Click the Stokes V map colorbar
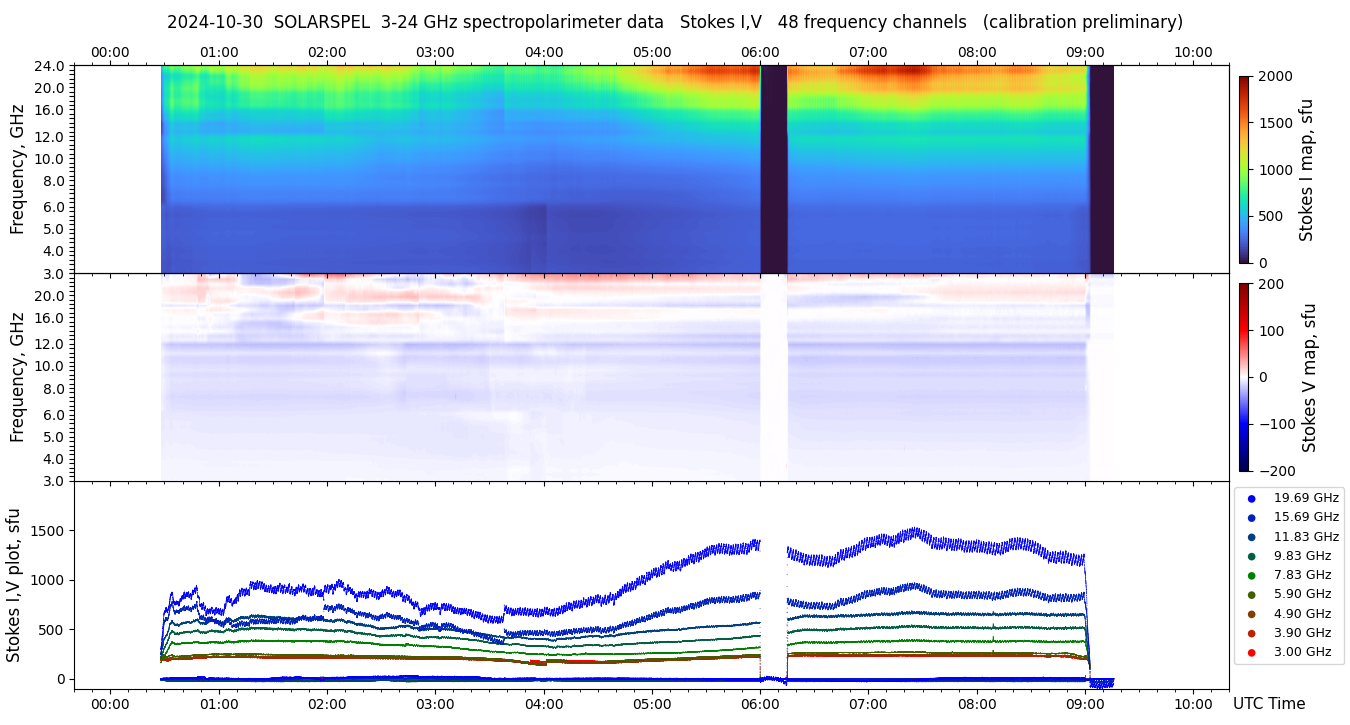Viewport: 1350px width, 725px height. point(1244,377)
